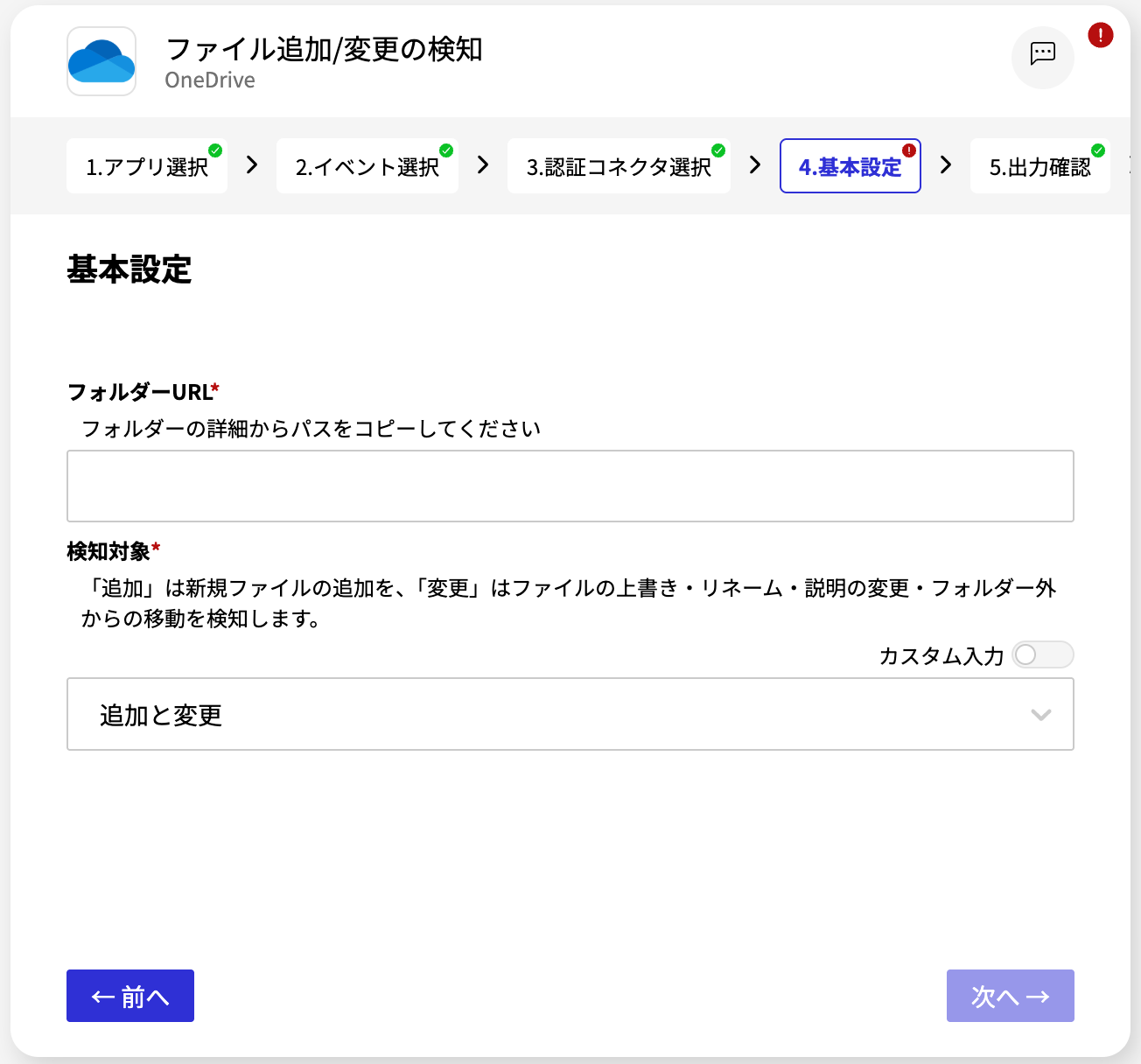Click the red error alert icon
1141x1064 pixels.
pyautogui.click(x=1100, y=35)
